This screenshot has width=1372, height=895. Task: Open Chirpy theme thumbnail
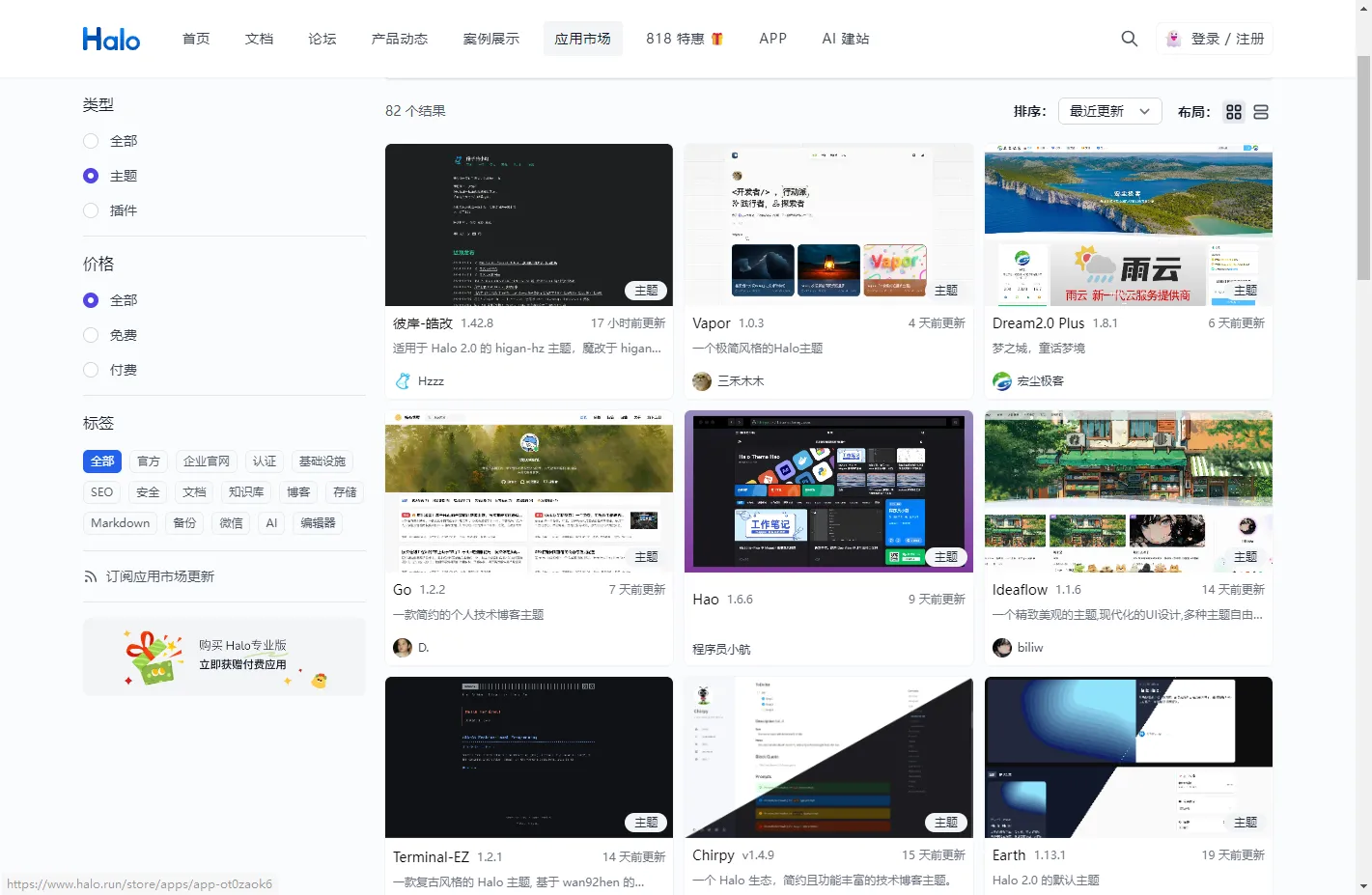(x=828, y=757)
